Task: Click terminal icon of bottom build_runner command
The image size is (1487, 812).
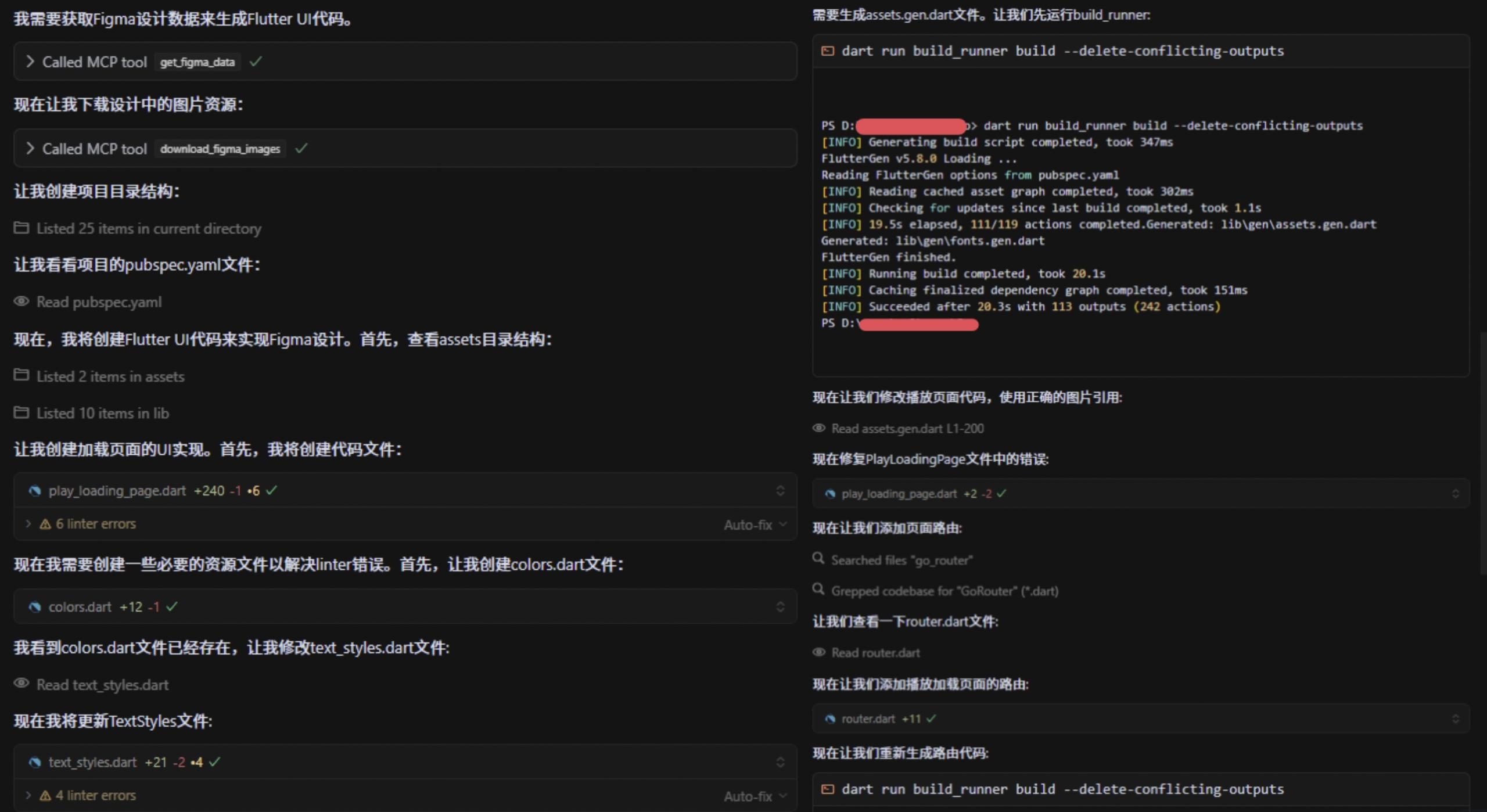Action: (827, 789)
